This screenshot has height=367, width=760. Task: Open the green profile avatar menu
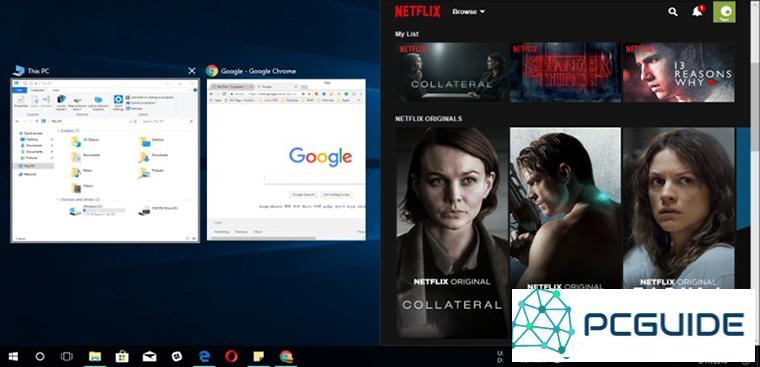[724, 12]
